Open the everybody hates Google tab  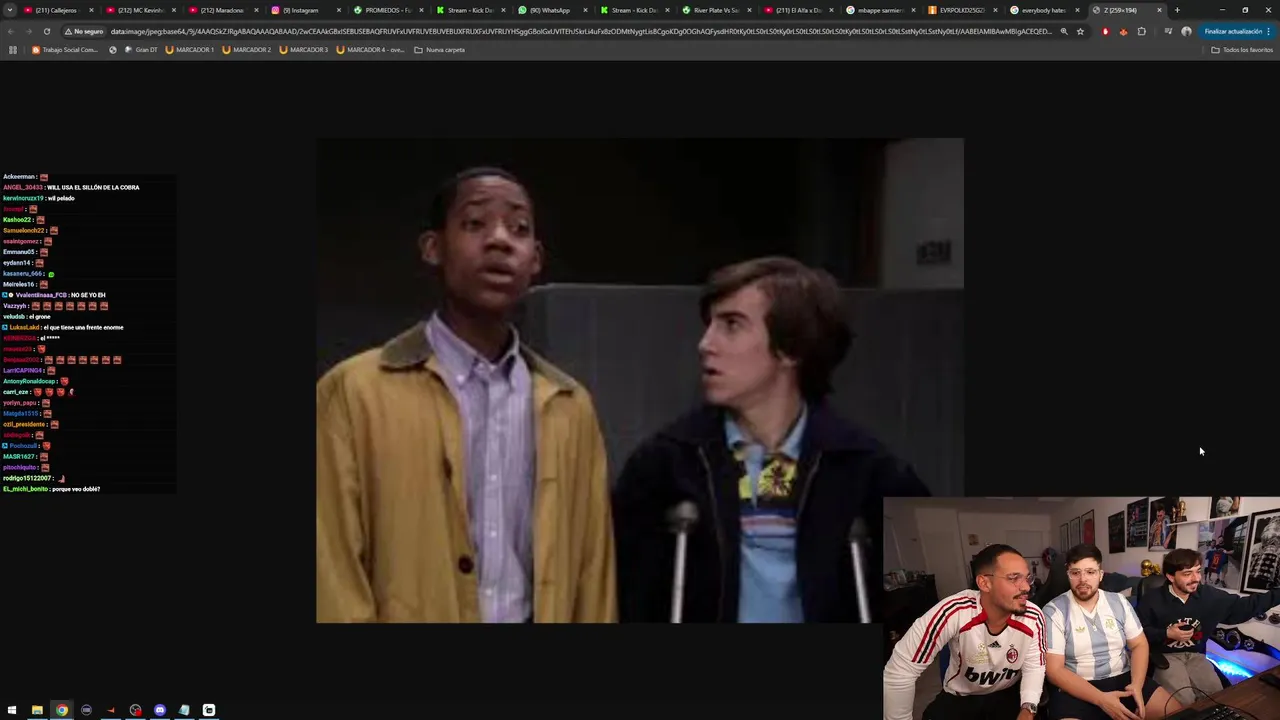[x=1043, y=10]
